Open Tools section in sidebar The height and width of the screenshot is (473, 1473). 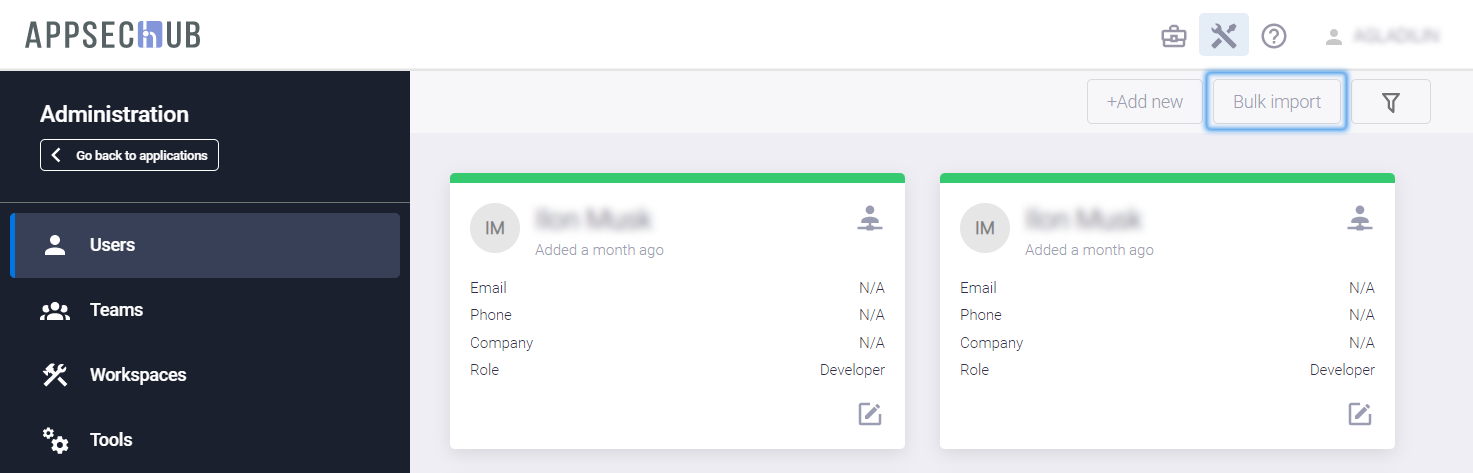click(x=111, y=440)
